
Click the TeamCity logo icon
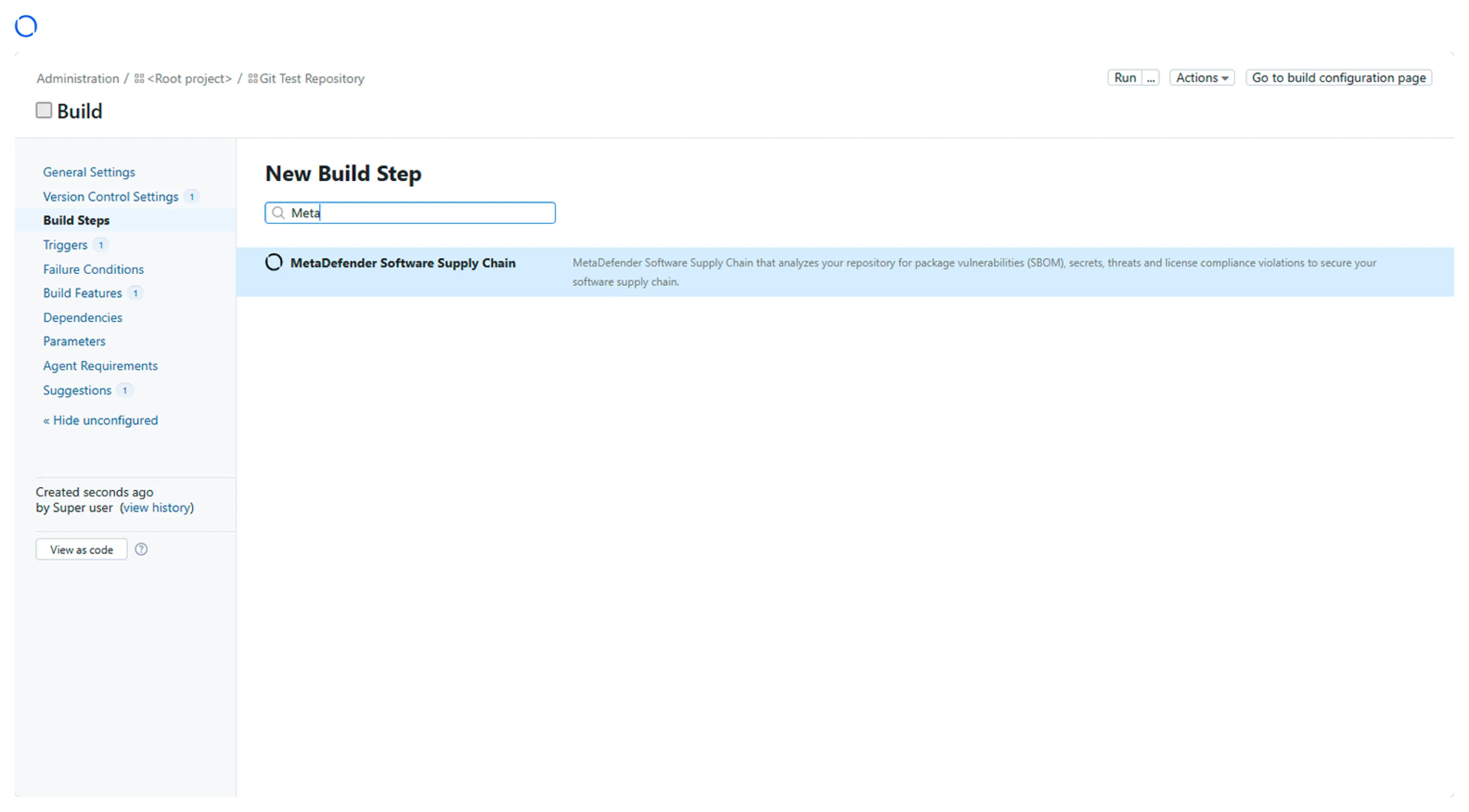coord(25,25)
